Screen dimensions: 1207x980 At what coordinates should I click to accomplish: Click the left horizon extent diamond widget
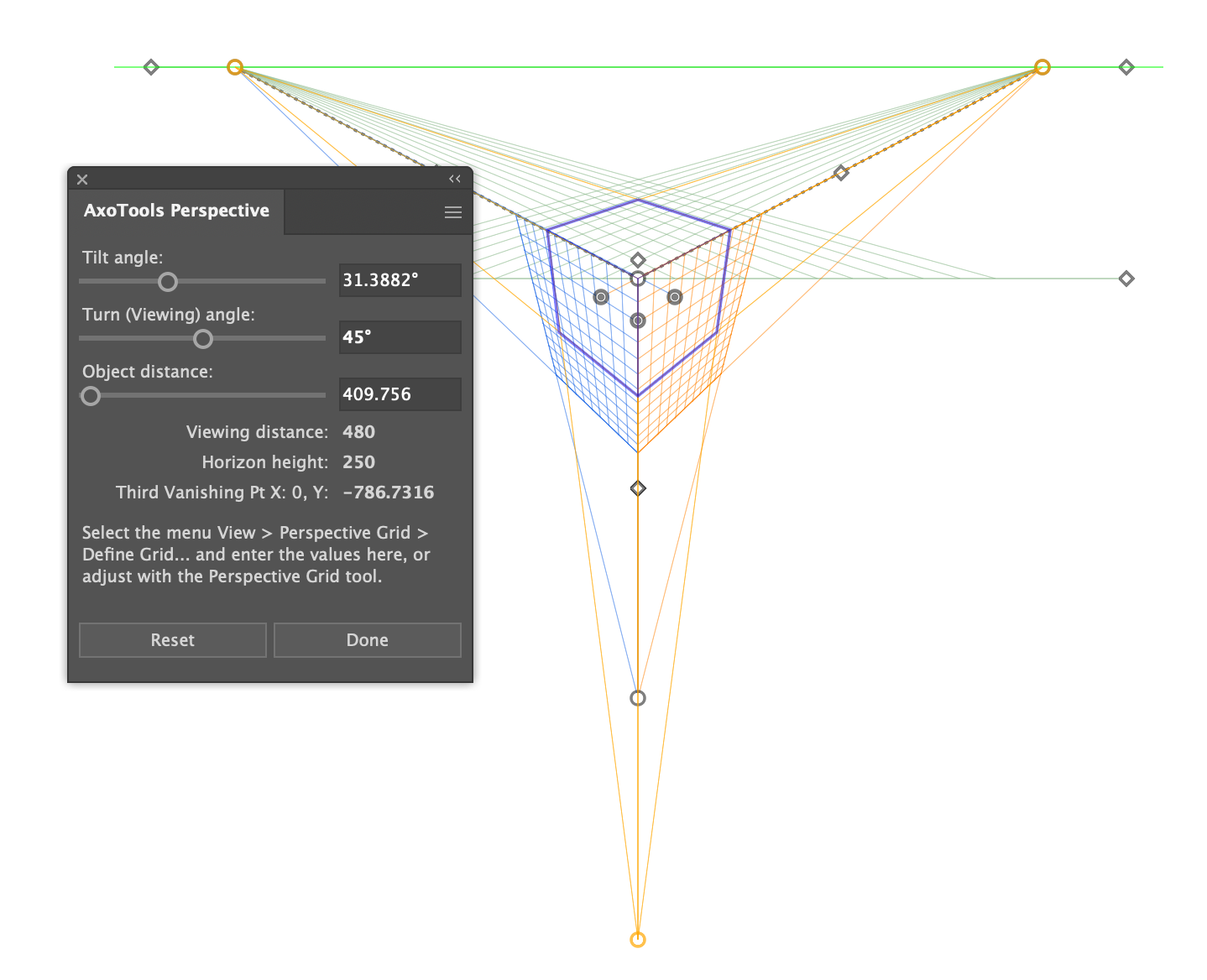(x=152, y=67)
